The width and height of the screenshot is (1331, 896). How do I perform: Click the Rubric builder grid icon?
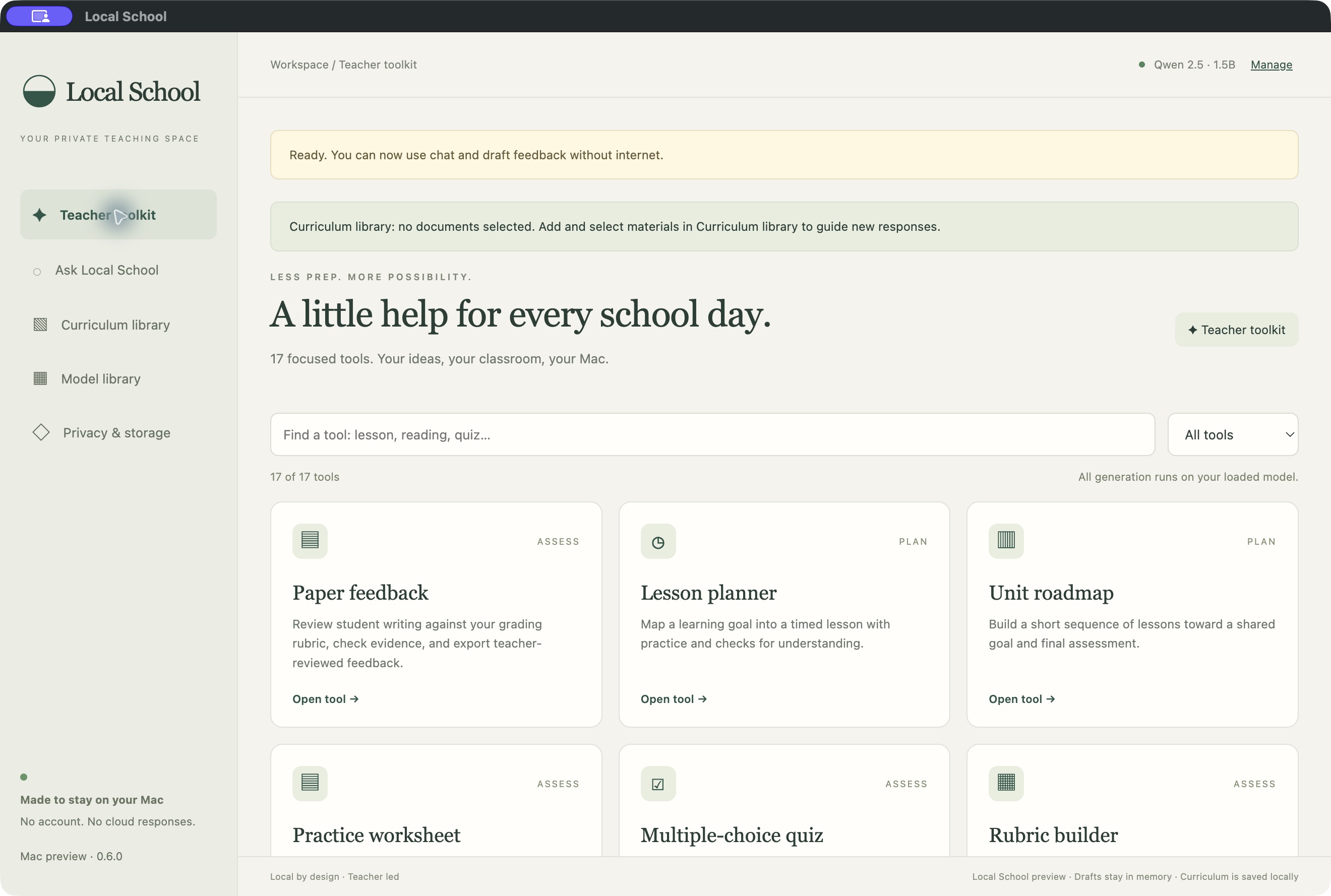(x=1006, y=783)
